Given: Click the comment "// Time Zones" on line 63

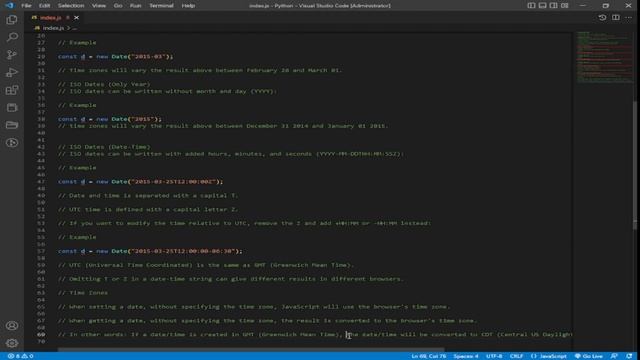Looking at the screenshot, I should pyautogui.click(x=83, y=293).
